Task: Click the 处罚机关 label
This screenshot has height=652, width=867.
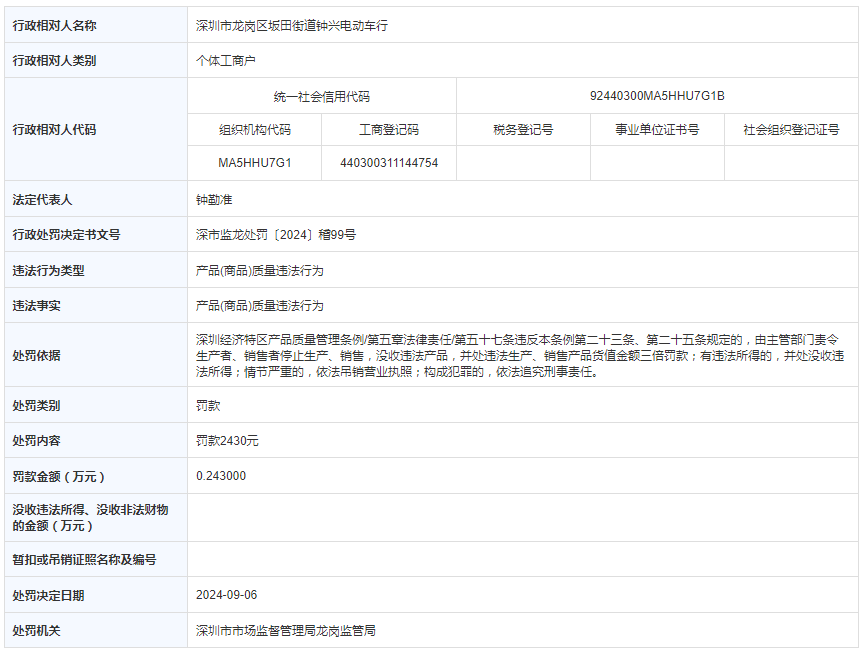Action: 36,630
